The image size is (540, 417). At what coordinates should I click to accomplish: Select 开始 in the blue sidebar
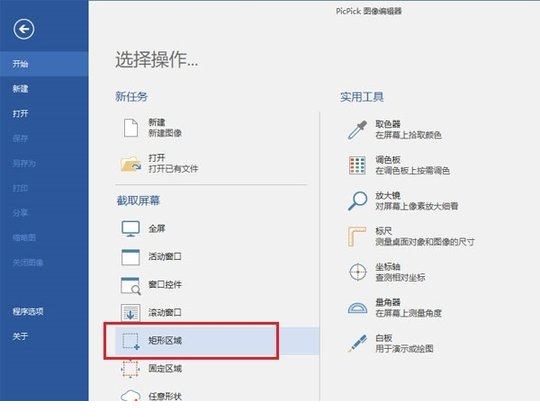point(44,64)
